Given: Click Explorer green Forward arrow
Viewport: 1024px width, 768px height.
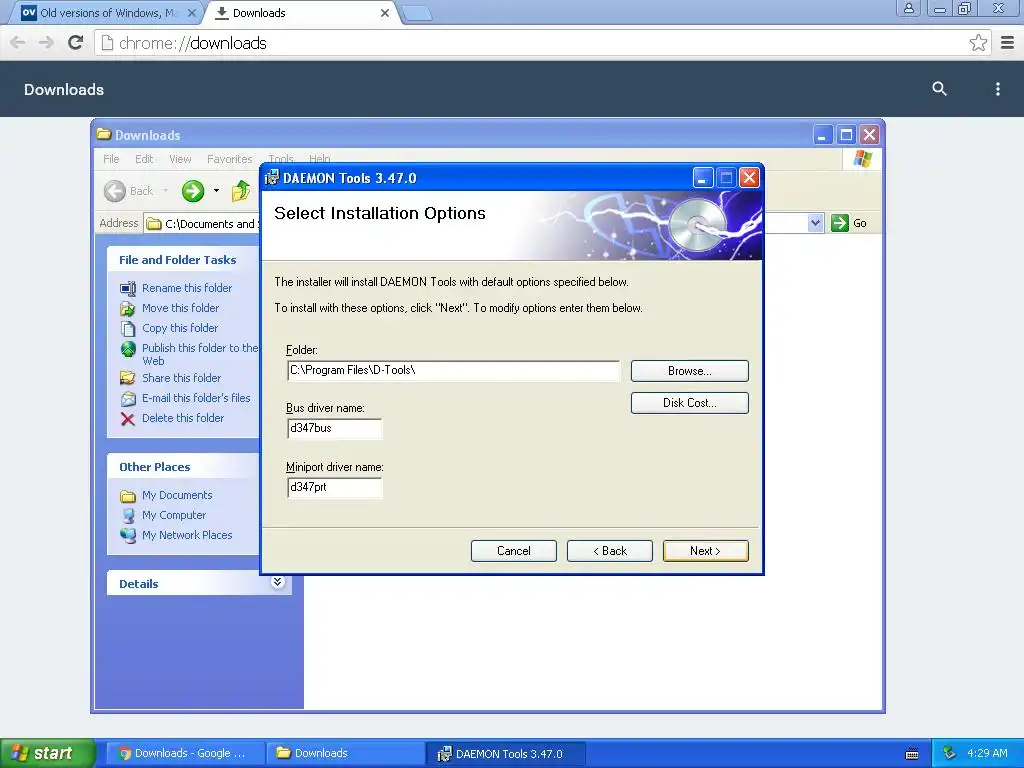Looking at the screenshot, I should [x=193, y=191].
